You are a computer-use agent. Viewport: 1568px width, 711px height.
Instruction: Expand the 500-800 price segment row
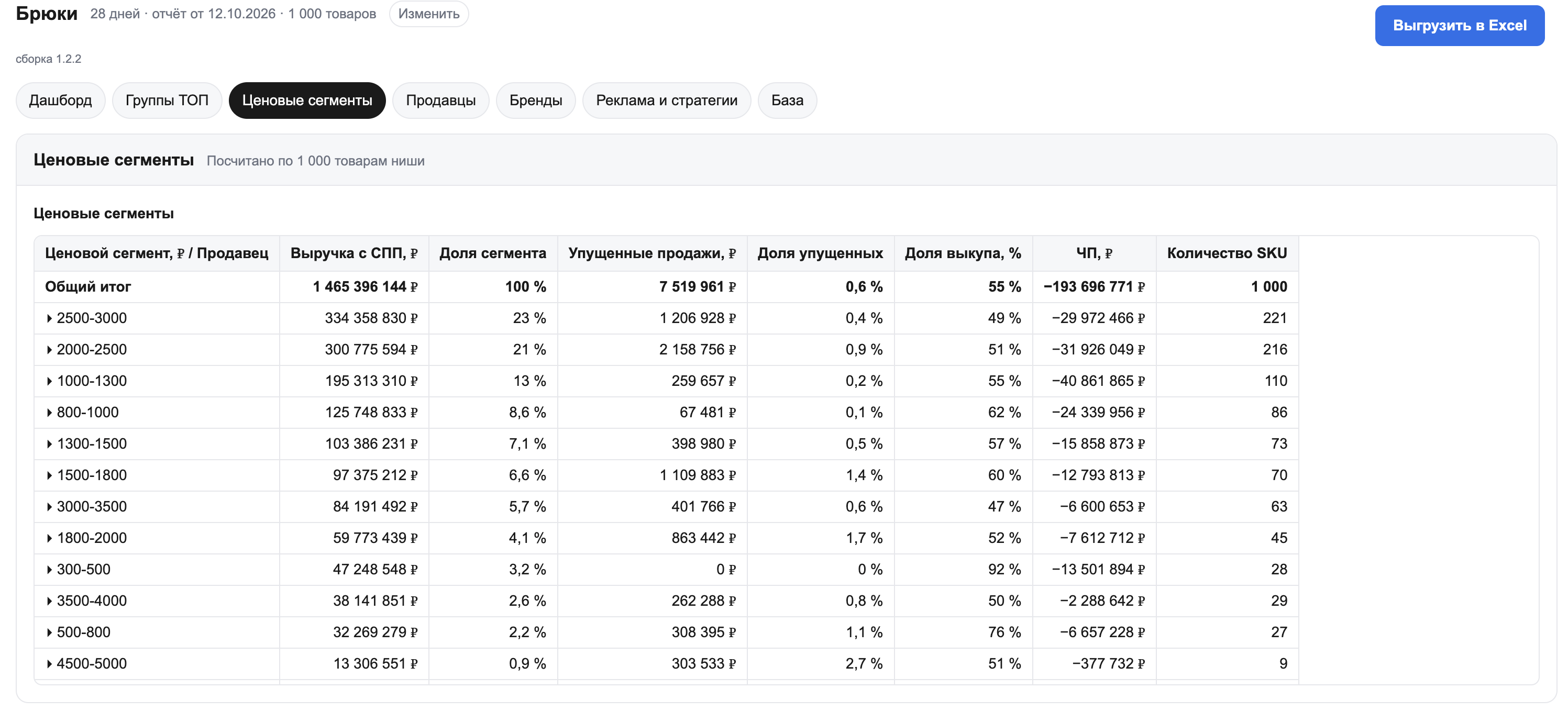click(49, 632)
